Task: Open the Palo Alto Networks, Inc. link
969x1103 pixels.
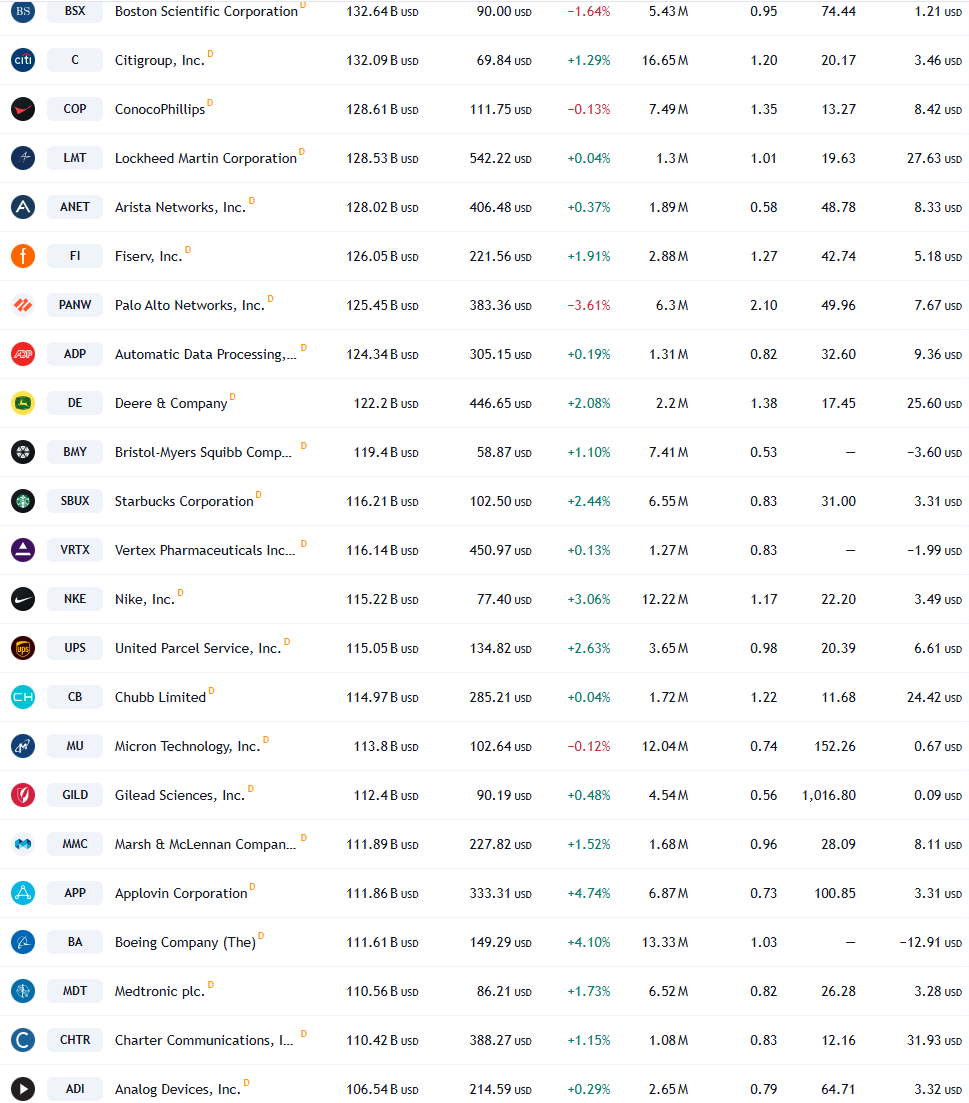Action: pos(189,305)
